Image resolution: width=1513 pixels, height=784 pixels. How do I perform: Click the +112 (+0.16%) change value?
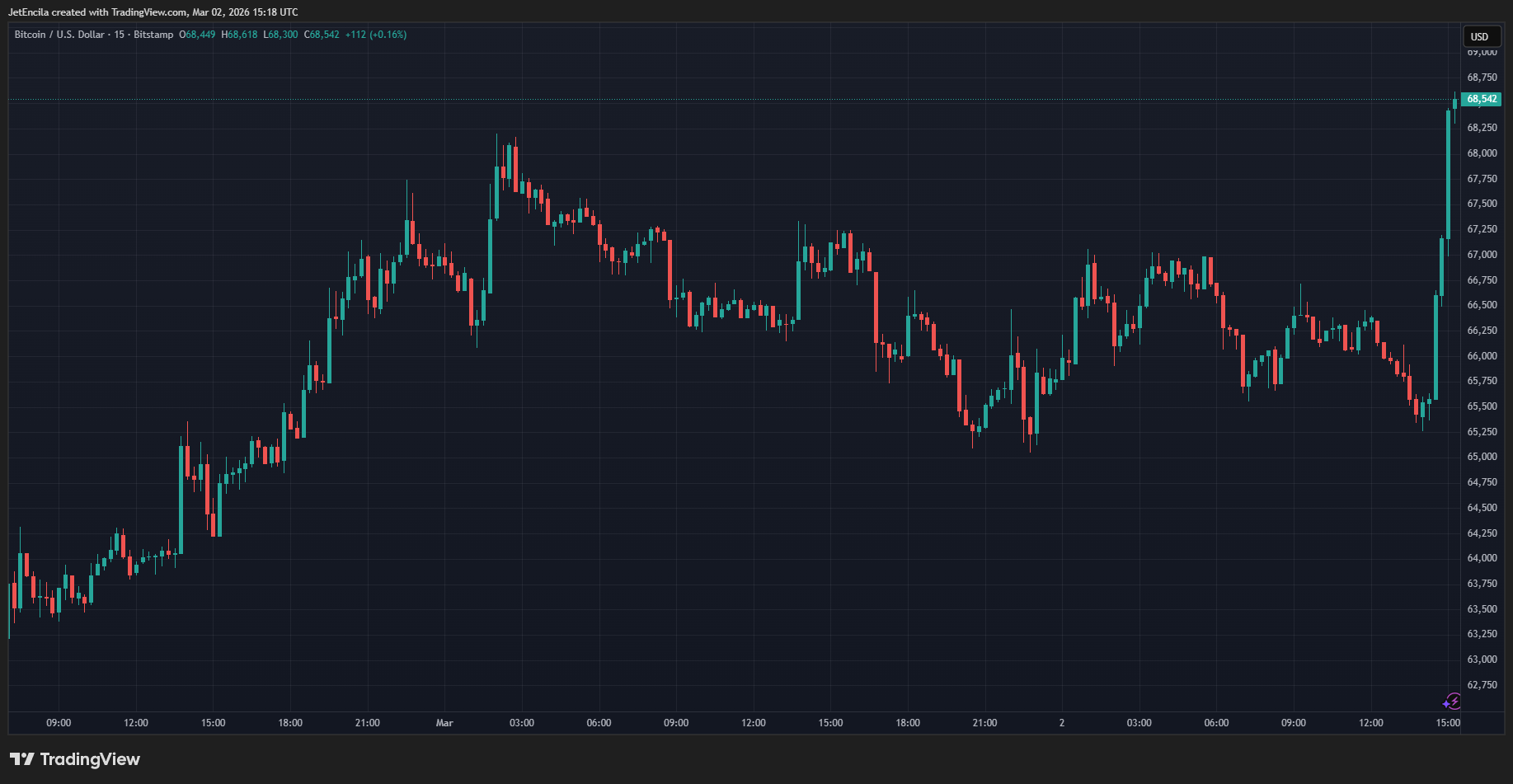tap(375, 35)
